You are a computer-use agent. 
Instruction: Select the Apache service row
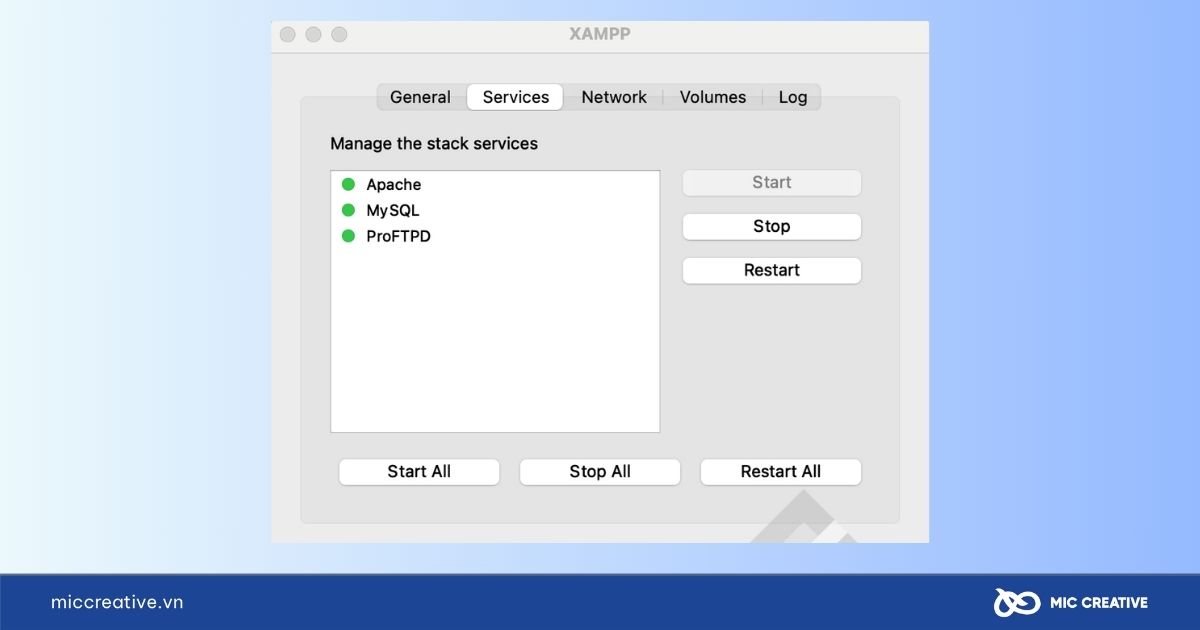tap(495, 185)
